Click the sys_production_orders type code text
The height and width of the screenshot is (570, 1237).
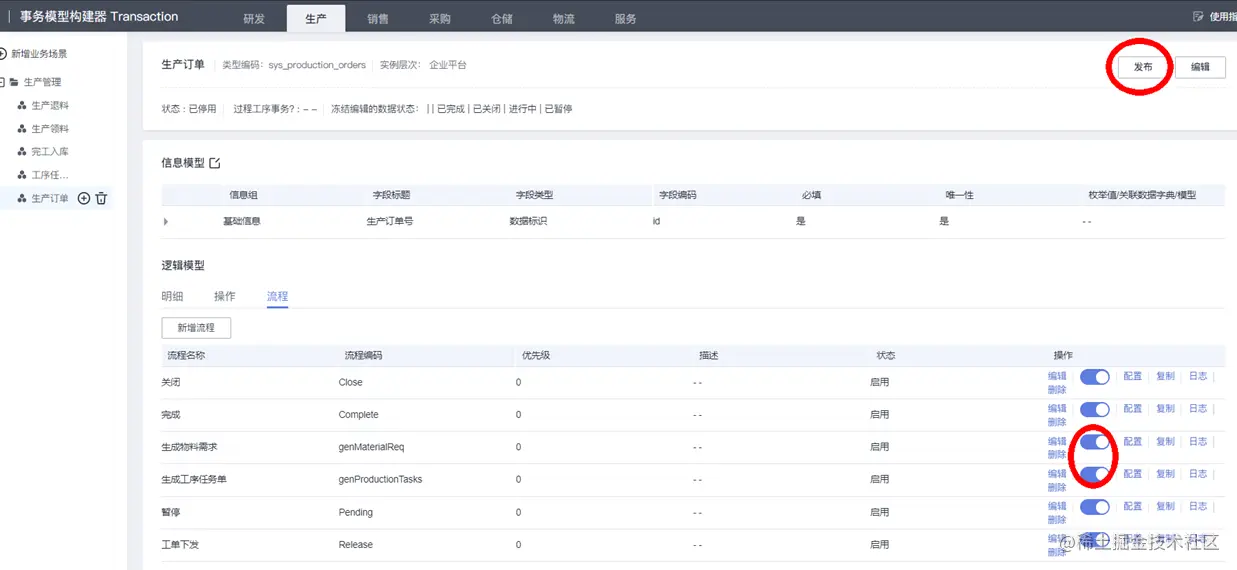(x=318, y=65)
